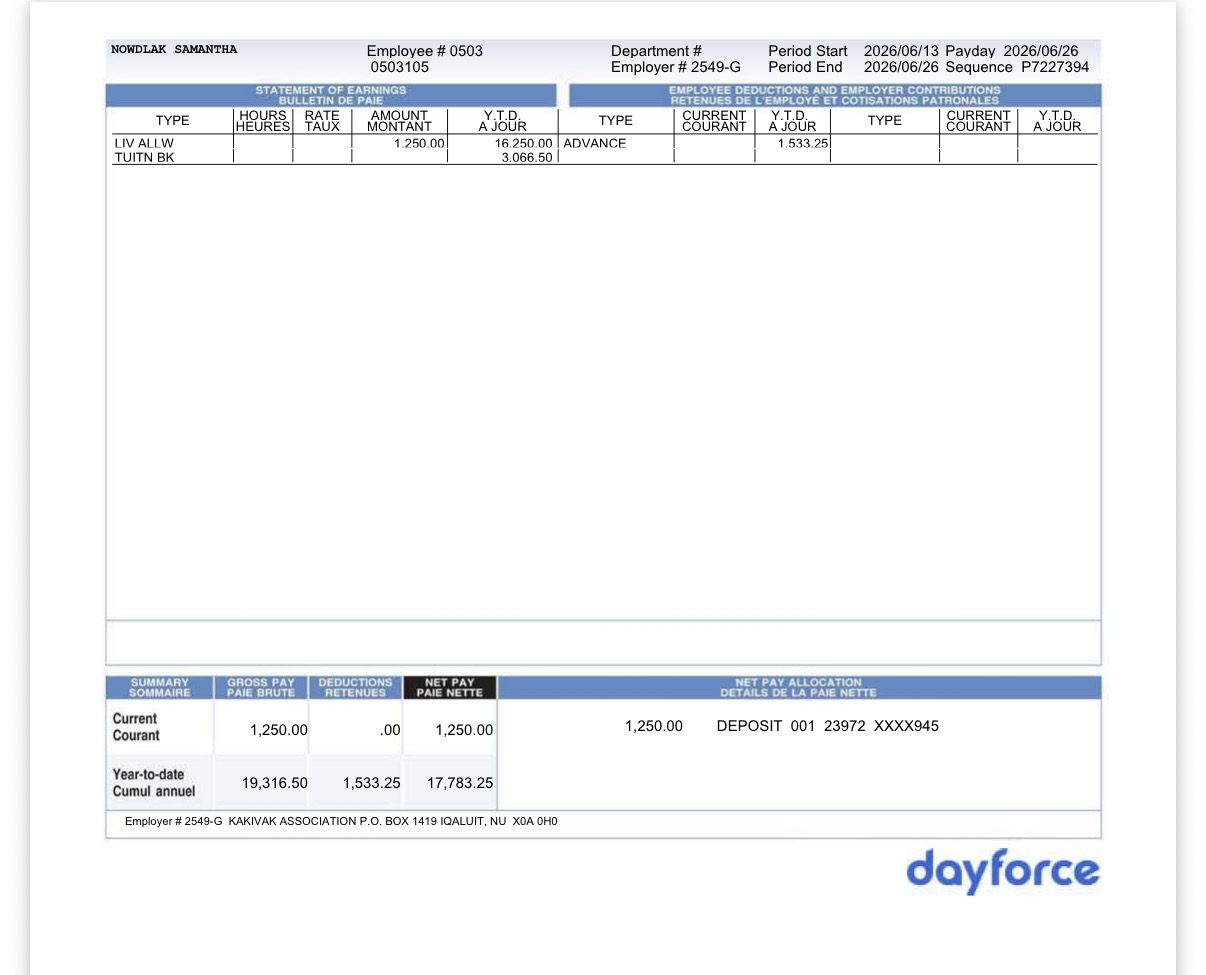Image resolution: width=1206 pixels, height=975 pixels.
Task: Select the period start date 2026/06/13
Action: 901,51
